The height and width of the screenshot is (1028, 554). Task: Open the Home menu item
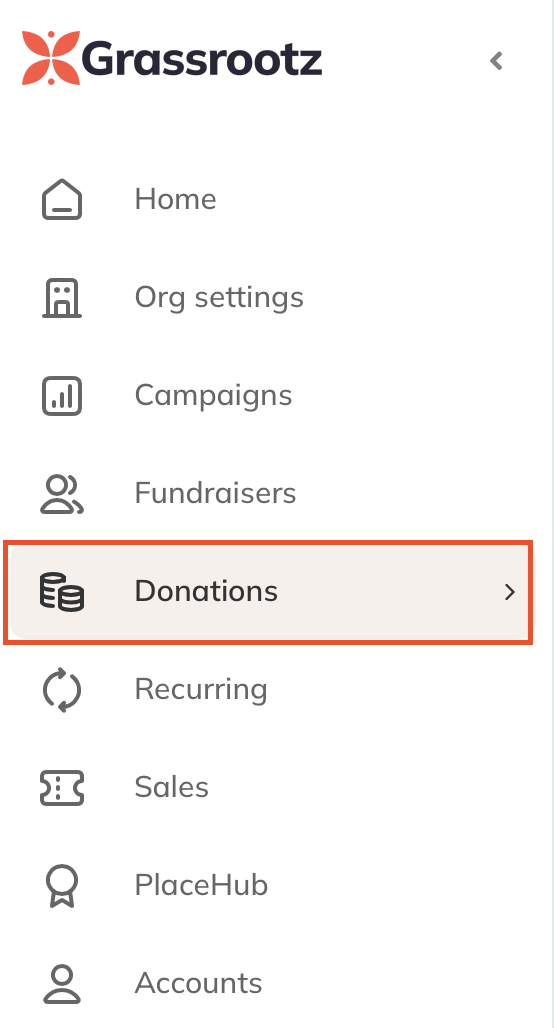(x=175, y=199)
